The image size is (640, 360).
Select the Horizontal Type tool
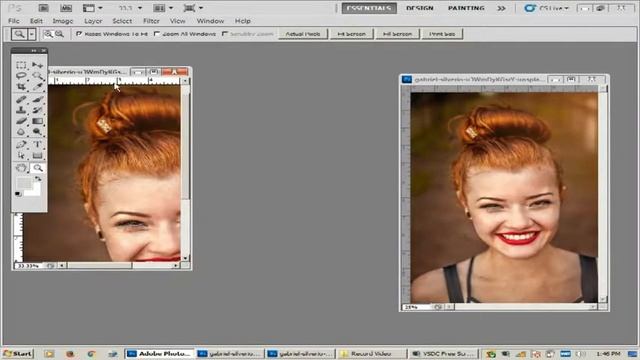(38, 144)
